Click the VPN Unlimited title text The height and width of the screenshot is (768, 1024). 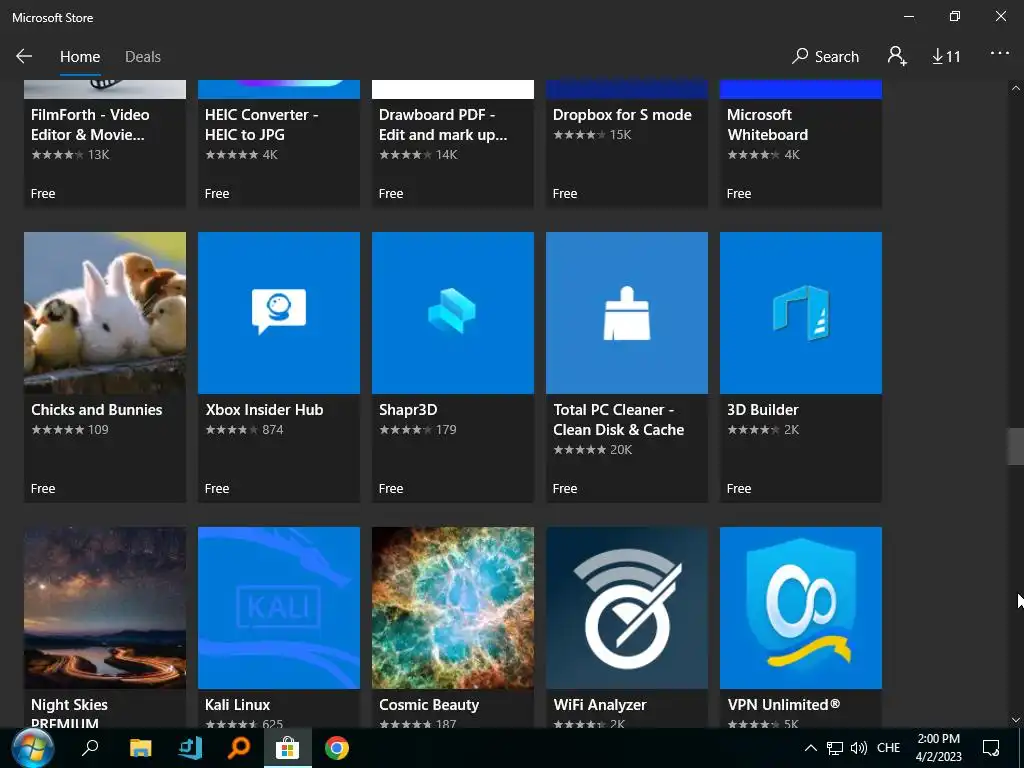click(784, 705)
